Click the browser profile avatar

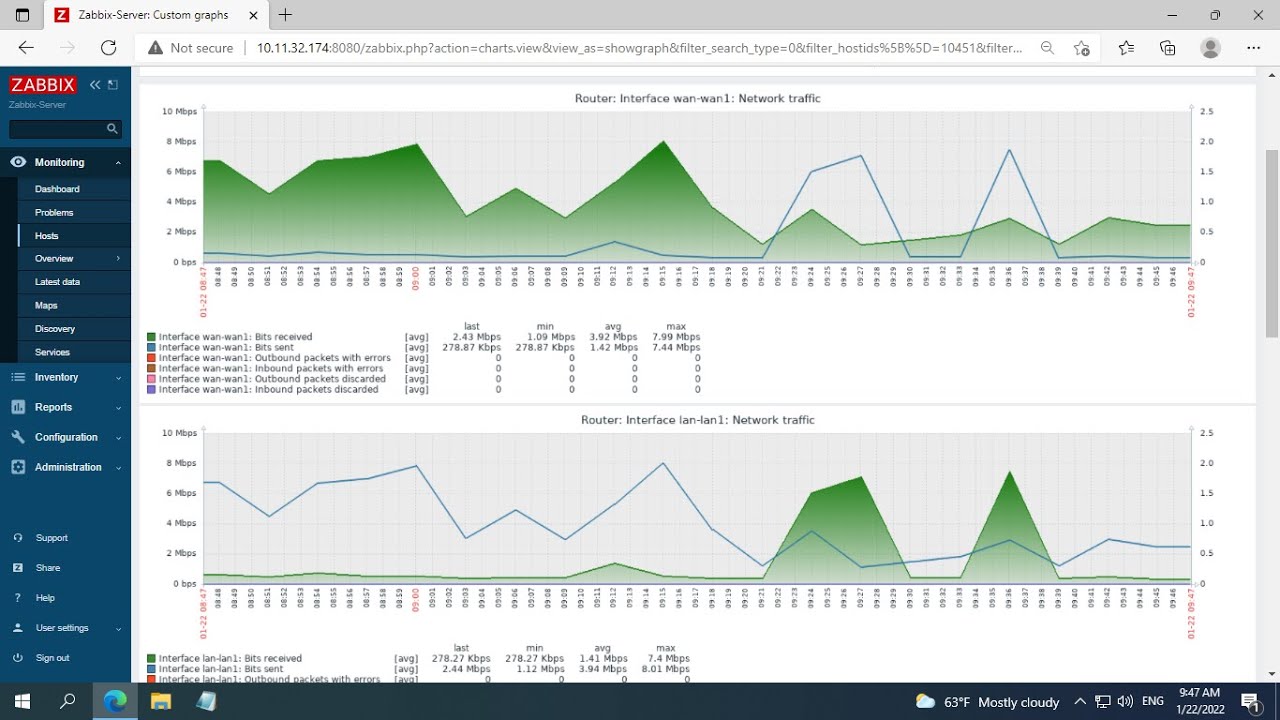coord(1211,48)
